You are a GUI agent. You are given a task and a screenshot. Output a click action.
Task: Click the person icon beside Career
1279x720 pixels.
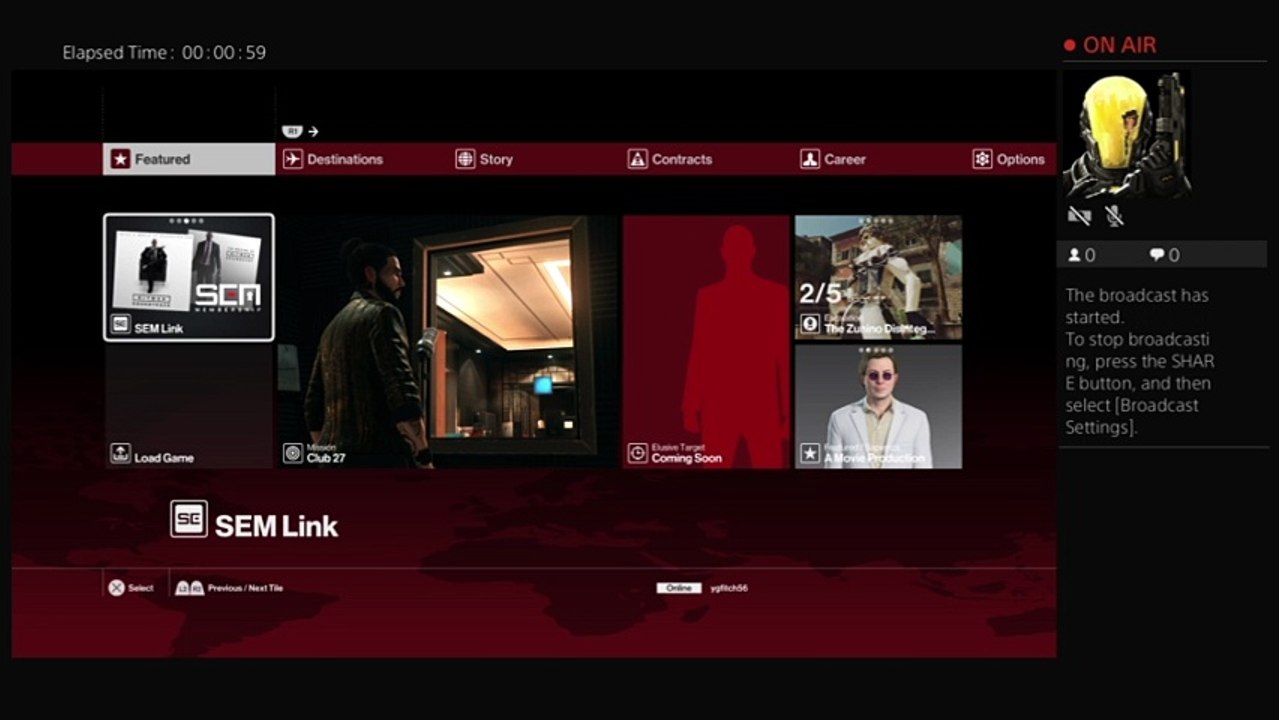click(x=810, y=159)
